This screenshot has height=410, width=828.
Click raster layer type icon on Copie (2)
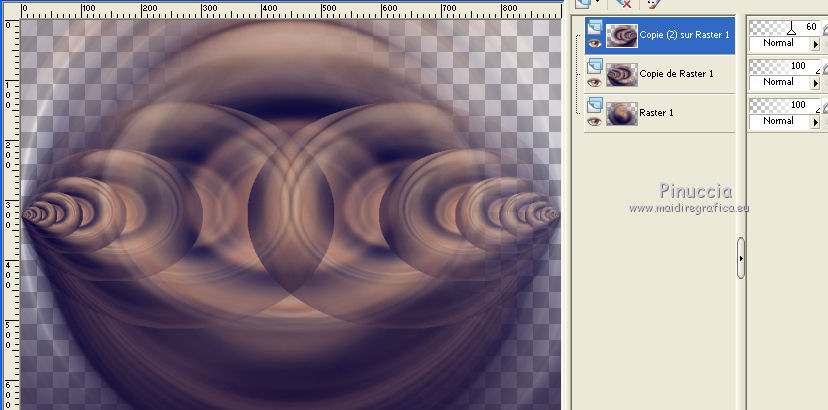(595, 26)
